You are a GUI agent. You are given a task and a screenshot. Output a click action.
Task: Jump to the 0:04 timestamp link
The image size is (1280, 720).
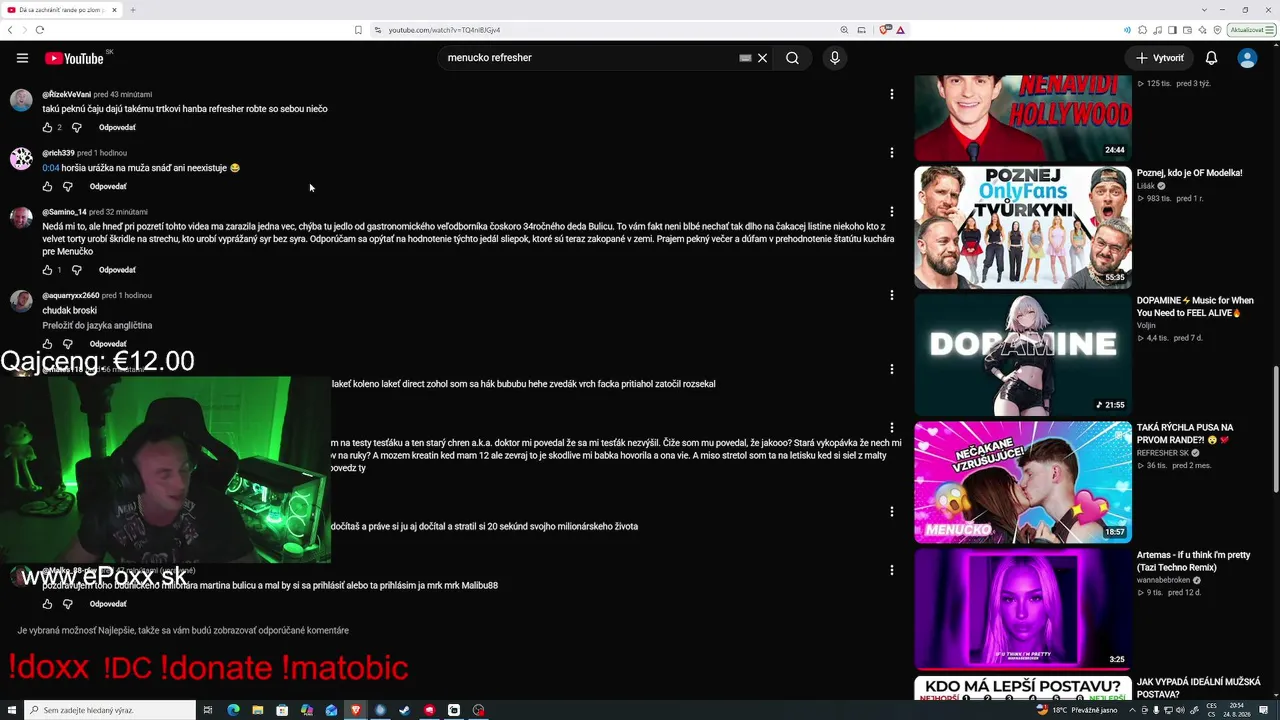50,168
